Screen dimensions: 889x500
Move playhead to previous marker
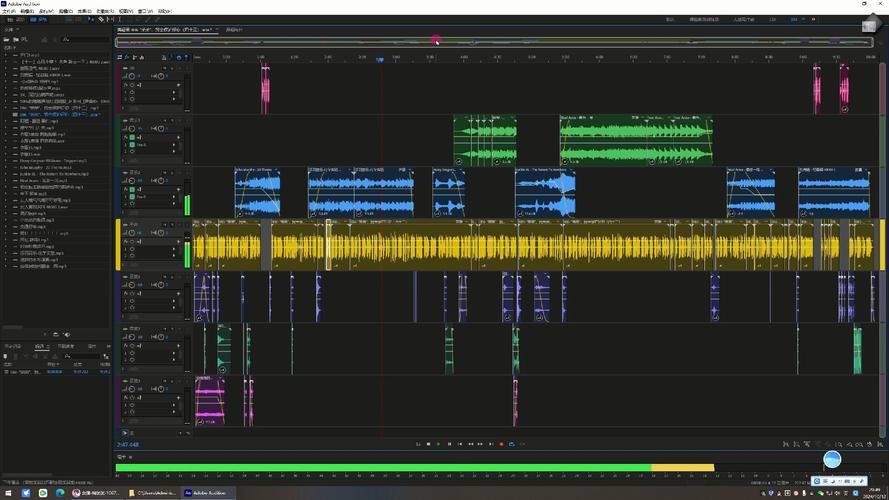[x=459, y=444]
